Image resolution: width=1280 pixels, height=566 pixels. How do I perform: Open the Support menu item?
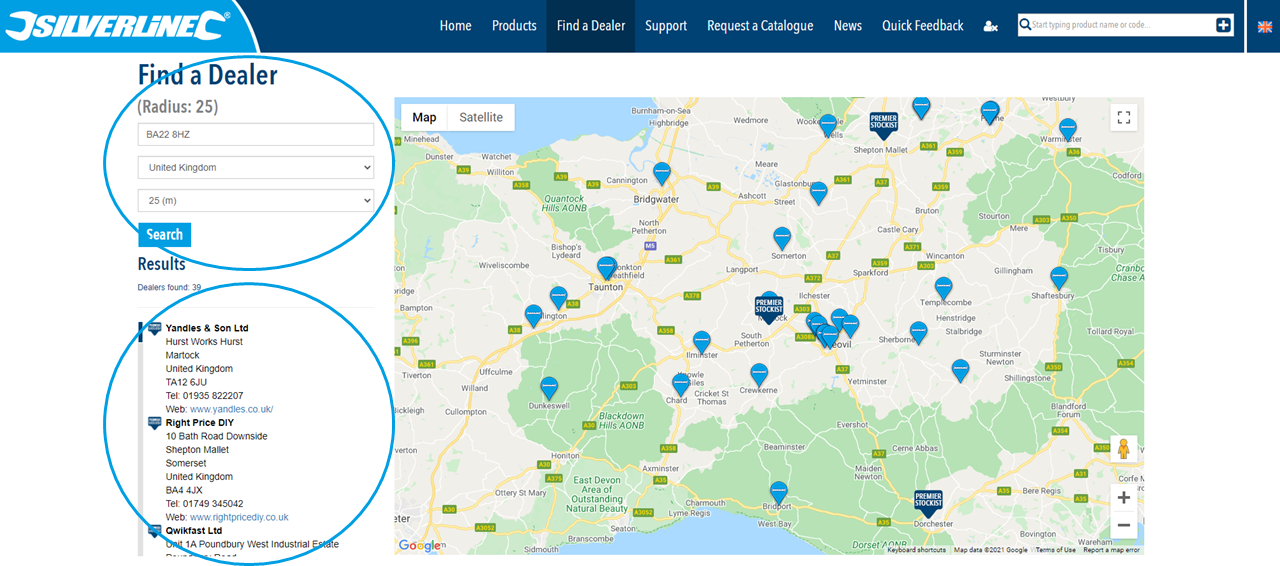point(666,26)
